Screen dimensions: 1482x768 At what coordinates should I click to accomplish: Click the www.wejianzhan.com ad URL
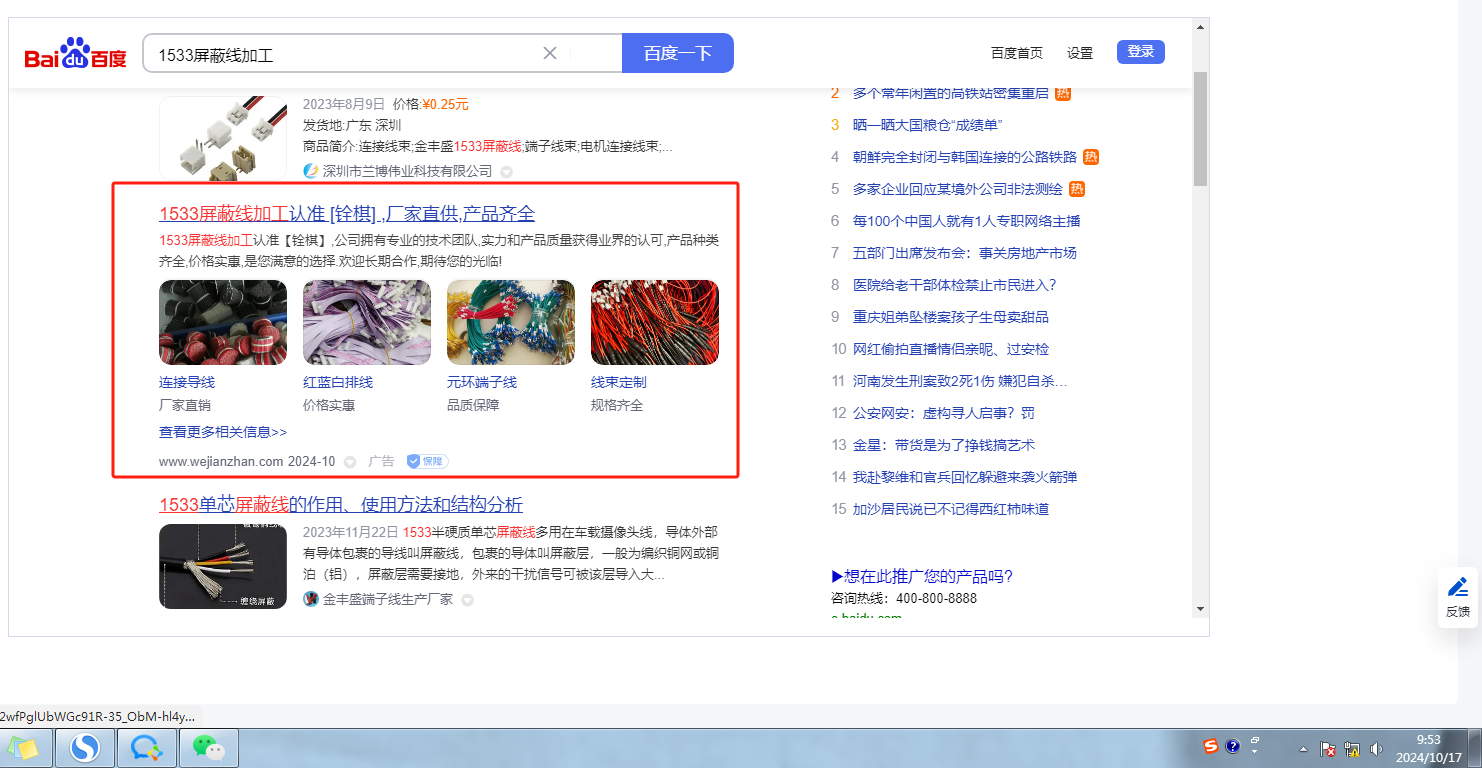pyautogui.click(x=221, y=461)
